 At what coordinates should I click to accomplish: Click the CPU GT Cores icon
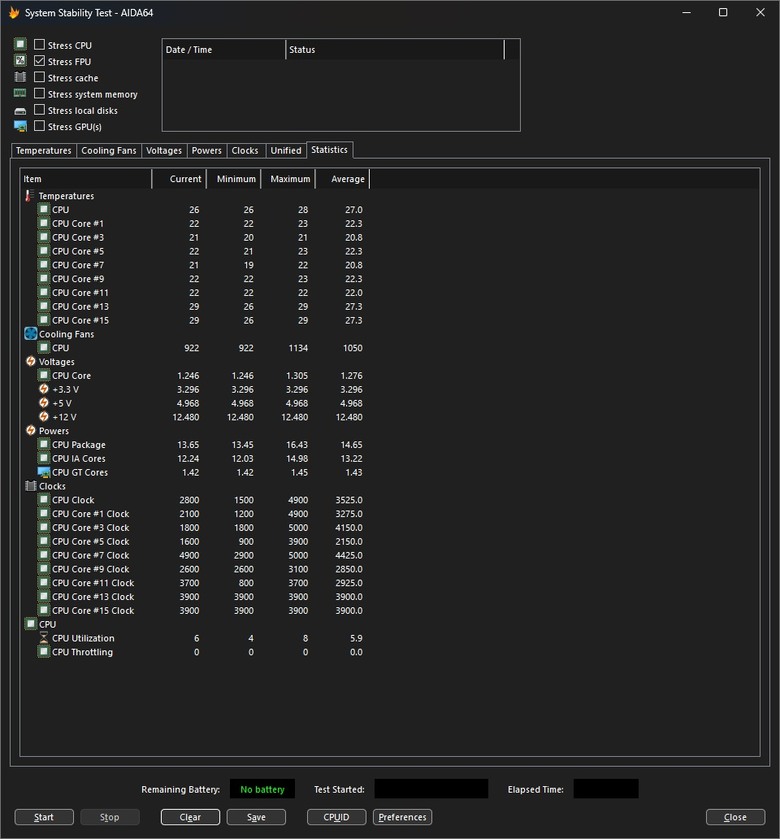tap(44, 472)
